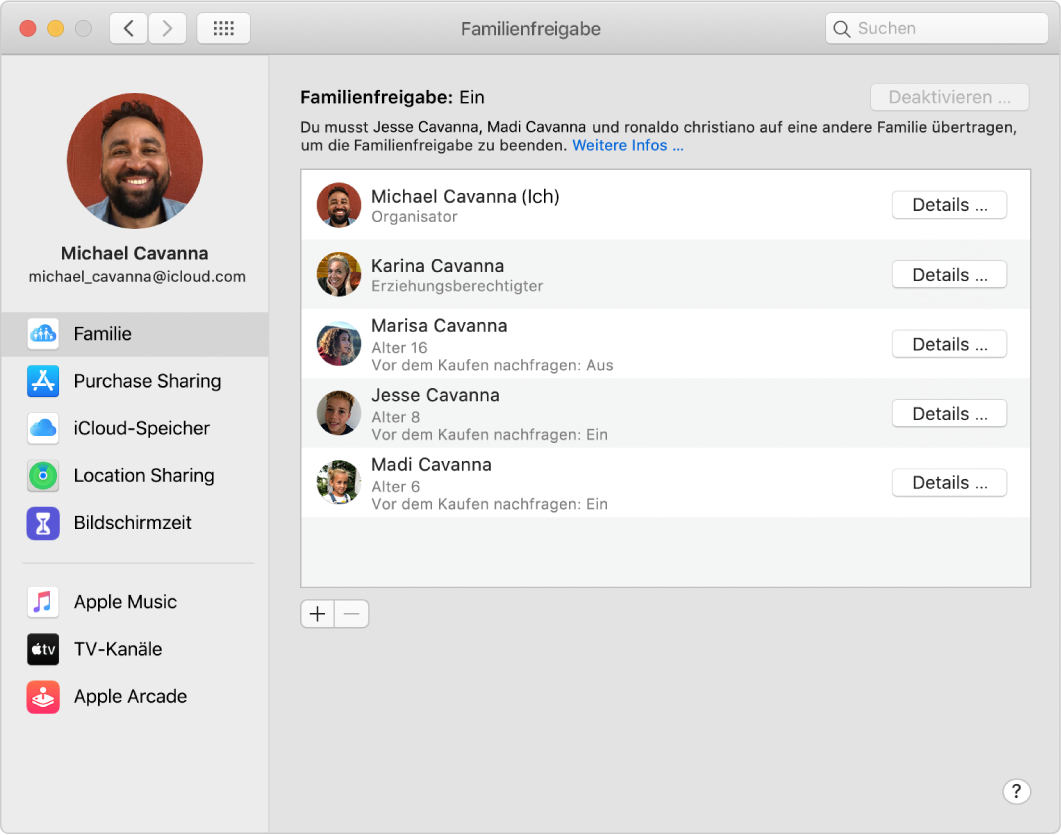Click 'Vor dem Kaufen nachfragen: Aus' text
Image resolution: width=1061 pixels, height=835 pixels.
492,365
